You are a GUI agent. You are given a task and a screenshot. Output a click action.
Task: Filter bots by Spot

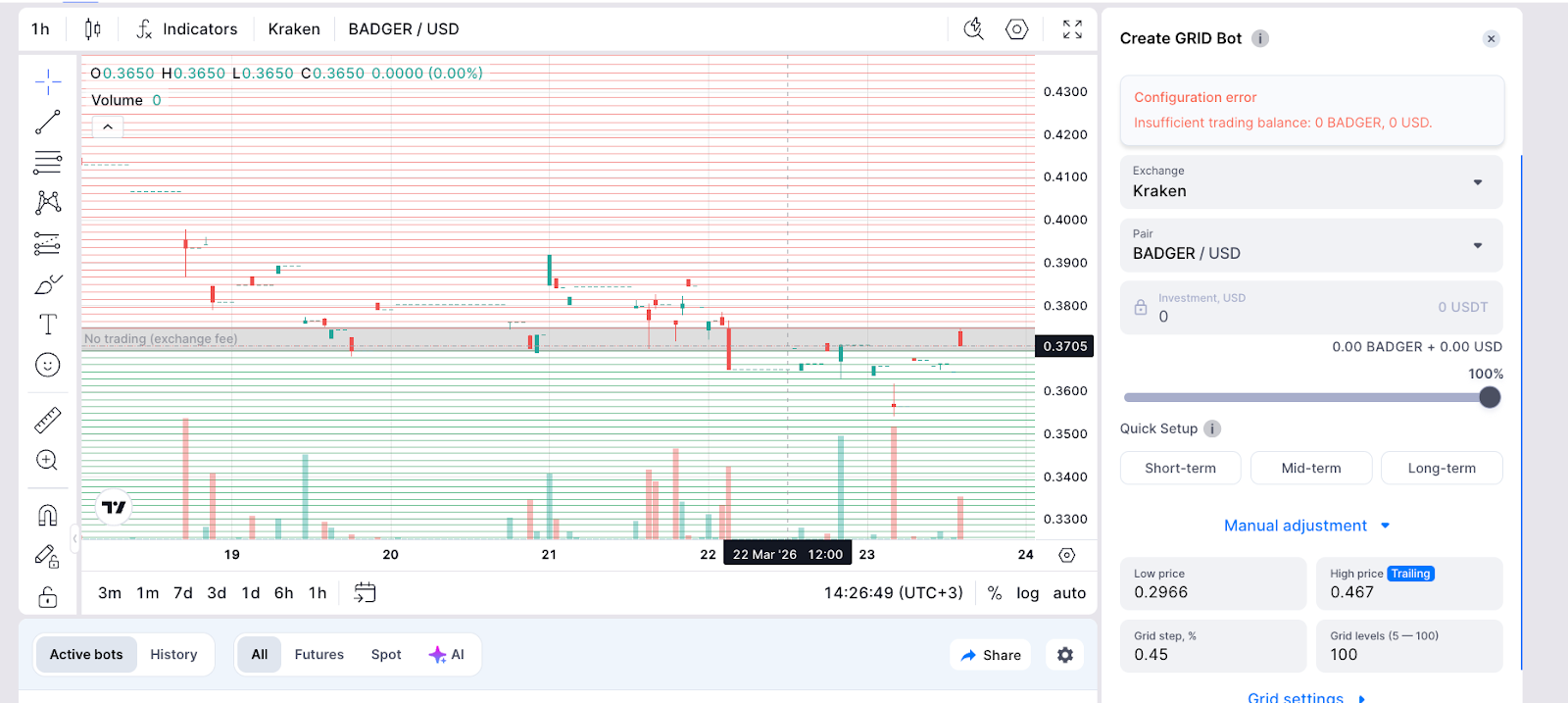(386, 655)
